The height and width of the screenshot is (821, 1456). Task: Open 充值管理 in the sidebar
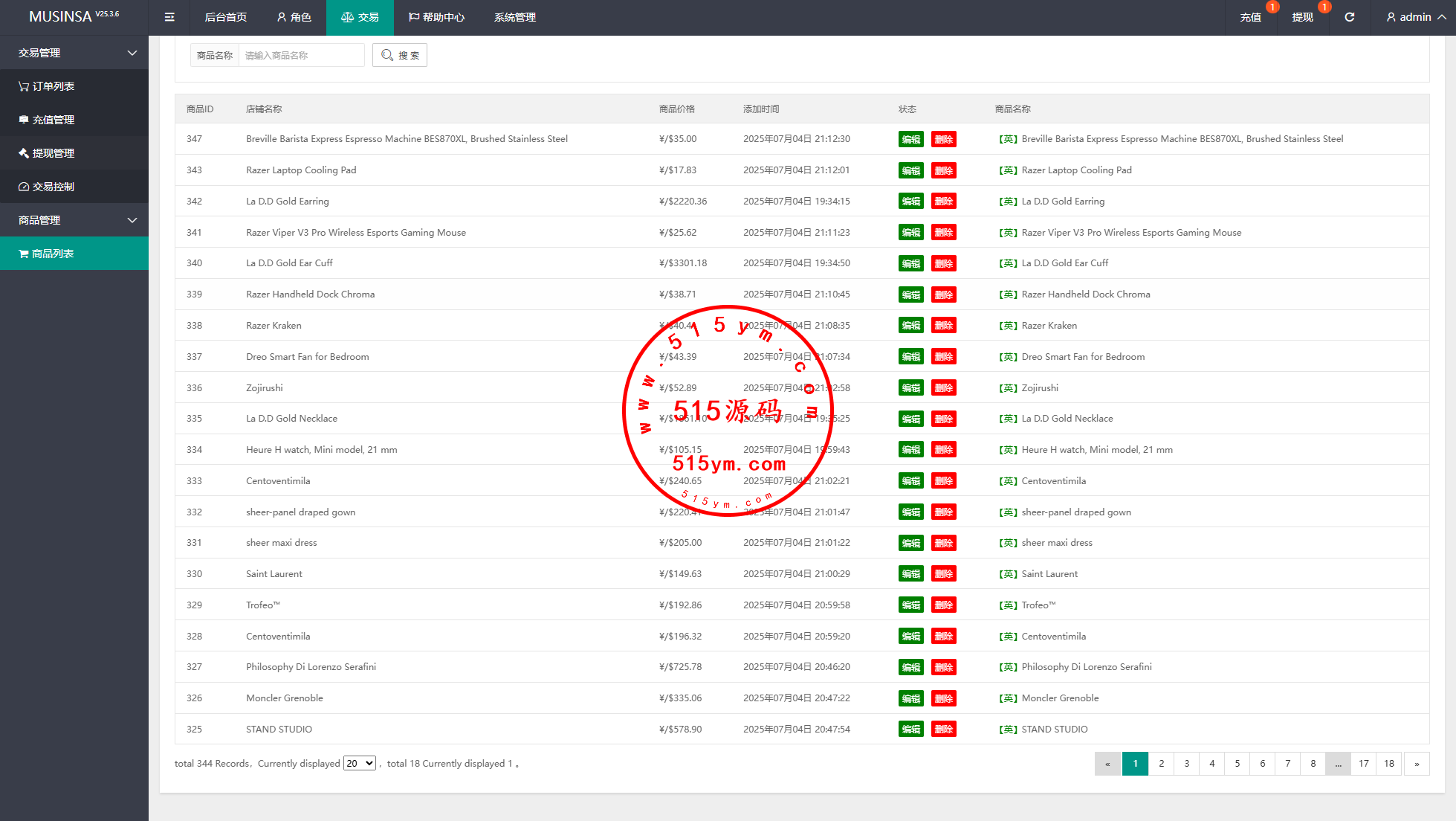click(x=47, y=120)
